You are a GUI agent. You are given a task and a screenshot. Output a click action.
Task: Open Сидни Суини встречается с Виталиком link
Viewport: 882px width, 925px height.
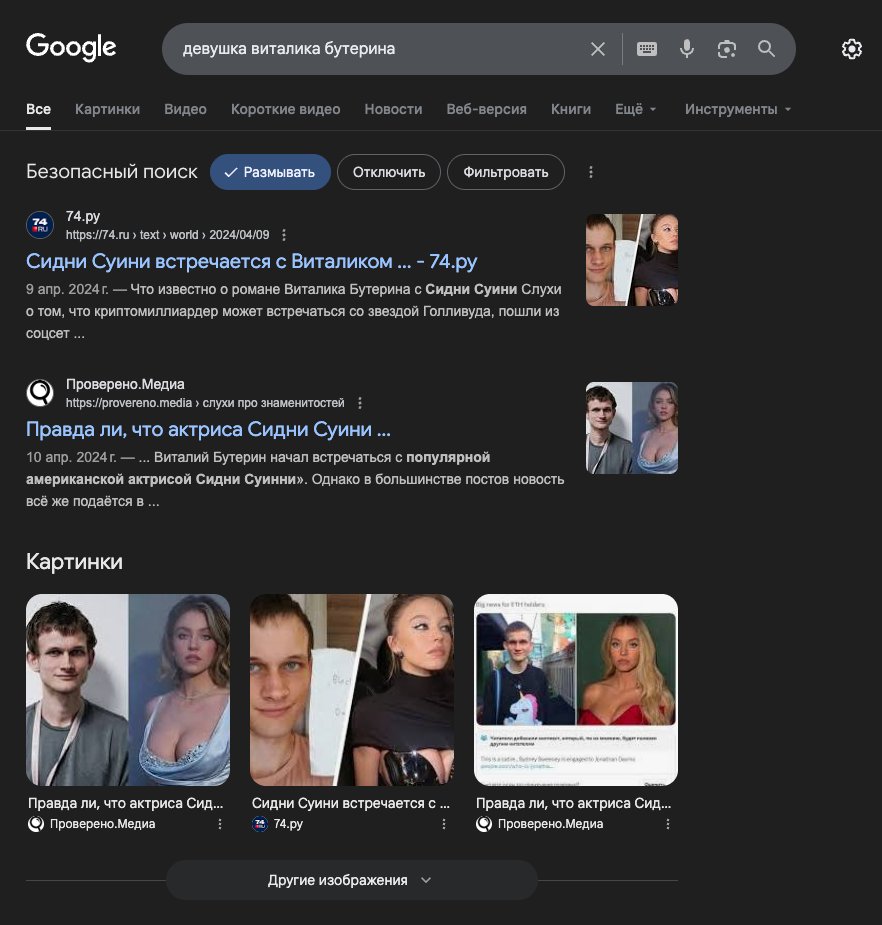click(252, 261)
